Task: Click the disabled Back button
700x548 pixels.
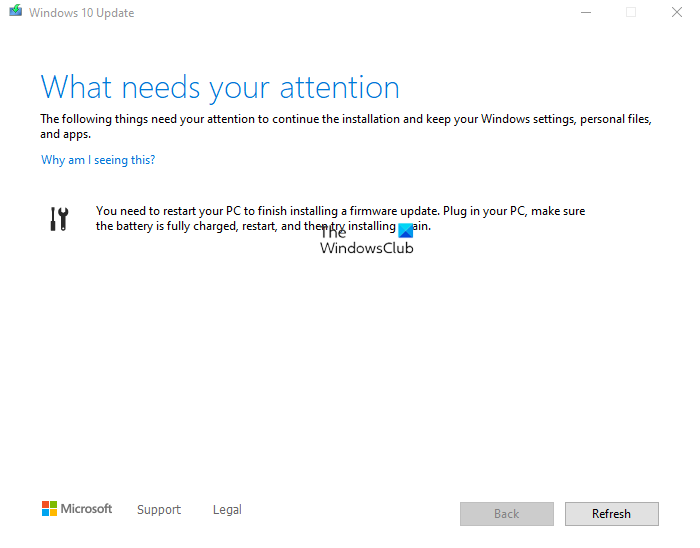Action: pos(507,514)
